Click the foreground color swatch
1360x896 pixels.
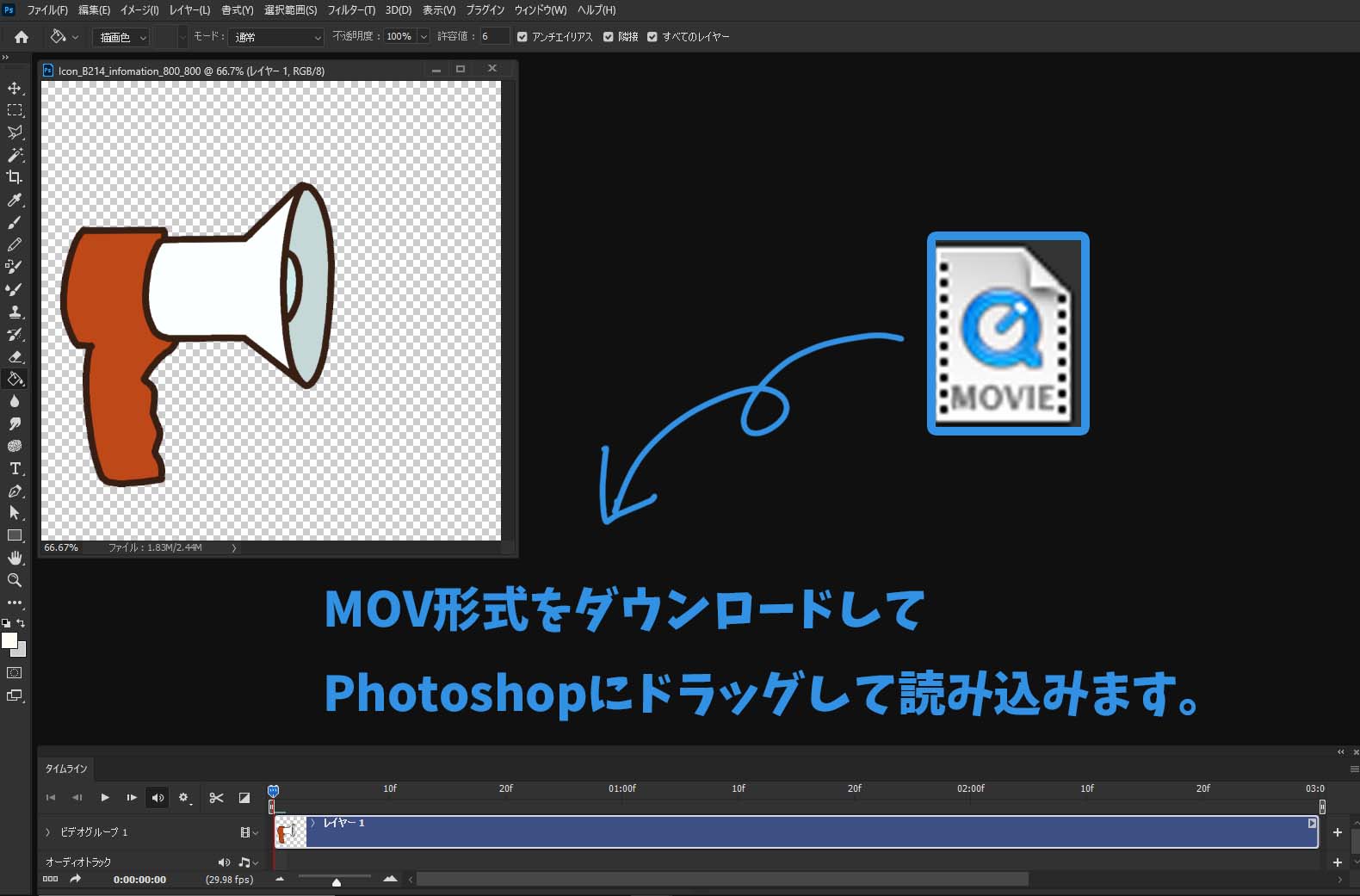[x=9, y=641]
